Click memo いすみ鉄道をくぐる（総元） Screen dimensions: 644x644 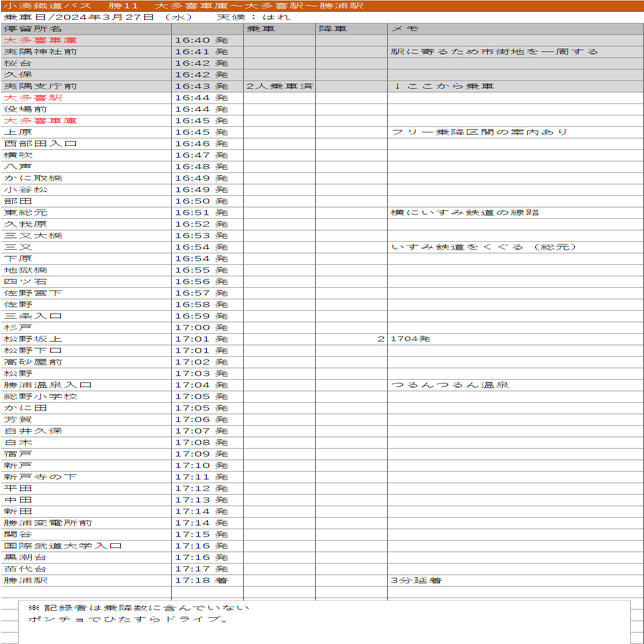pyautogui.click(x=483, y=247)
